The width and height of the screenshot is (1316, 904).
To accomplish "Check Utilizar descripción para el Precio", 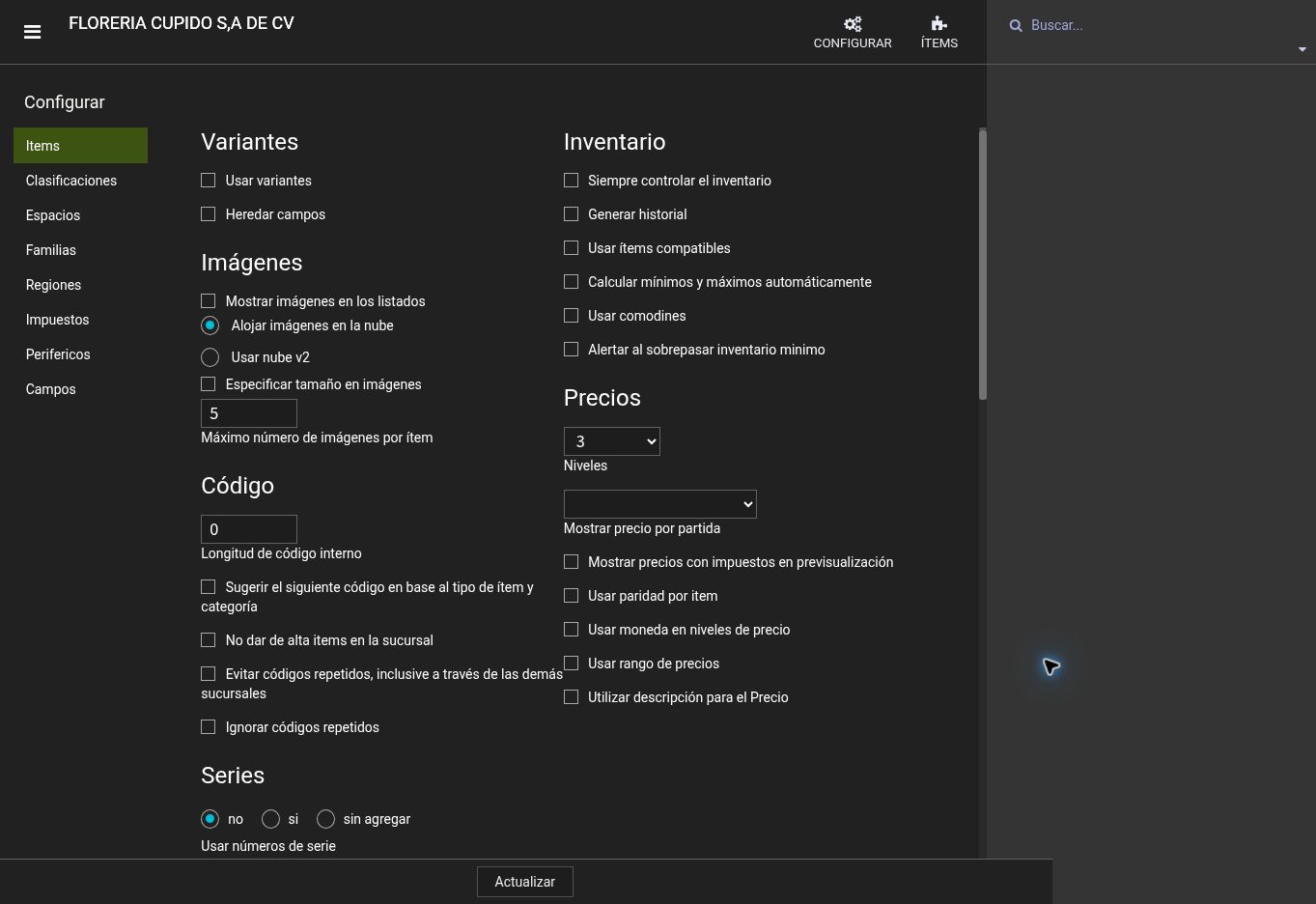I will (572, 697).
